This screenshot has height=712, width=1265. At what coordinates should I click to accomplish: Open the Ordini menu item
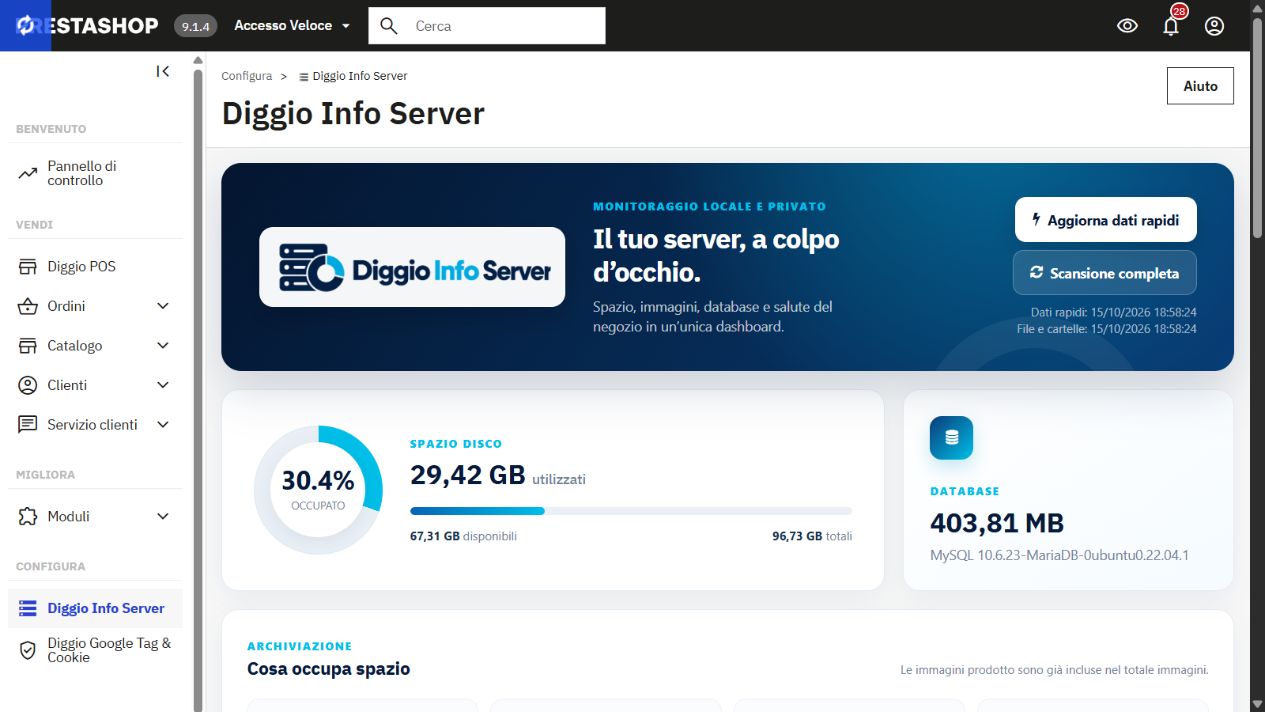tap(95, 306)
